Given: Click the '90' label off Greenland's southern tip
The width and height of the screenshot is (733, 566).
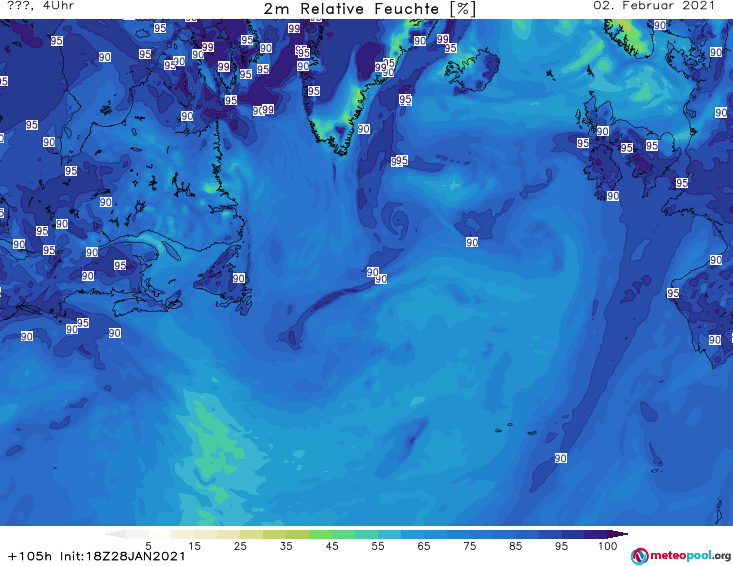Looking at the screenshot, I should [x=364, y=129].
